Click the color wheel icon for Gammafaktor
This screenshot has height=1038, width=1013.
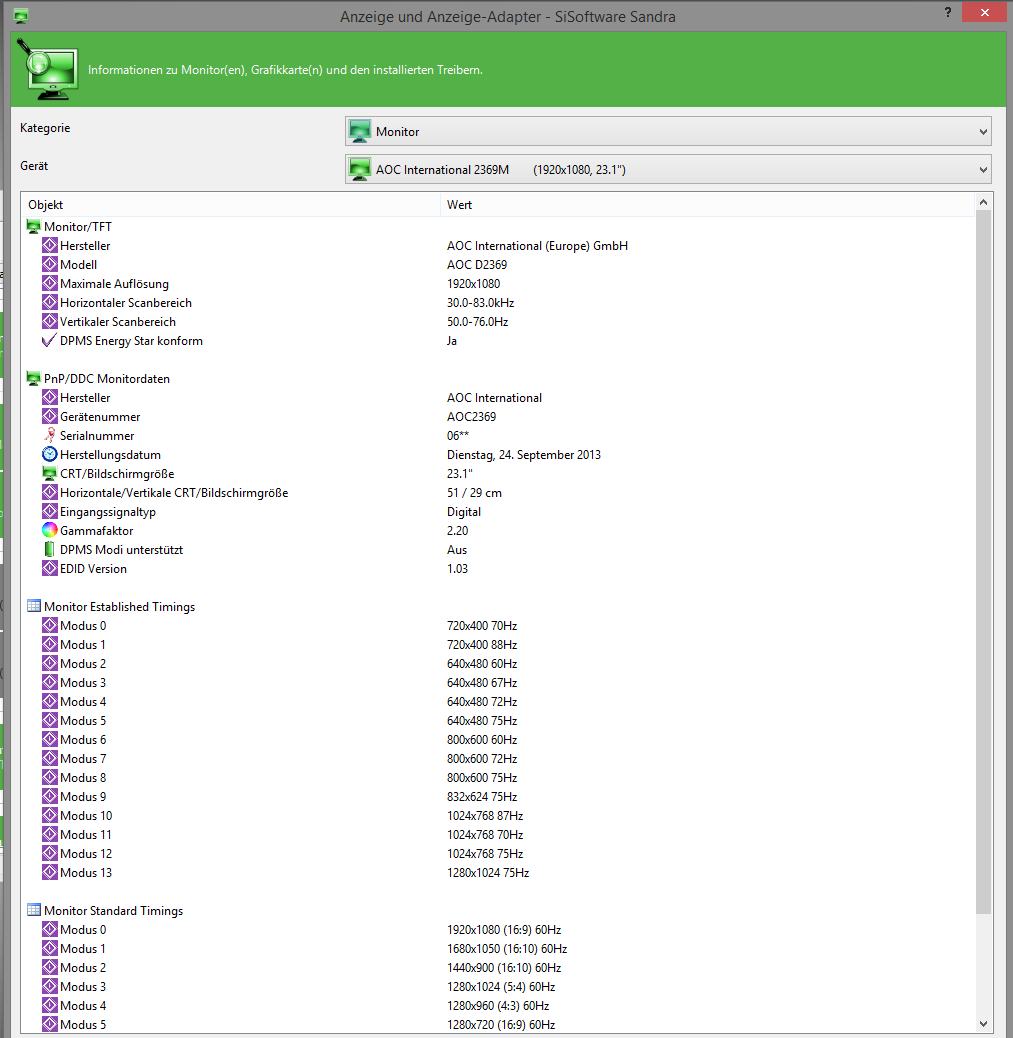[50, 530]
